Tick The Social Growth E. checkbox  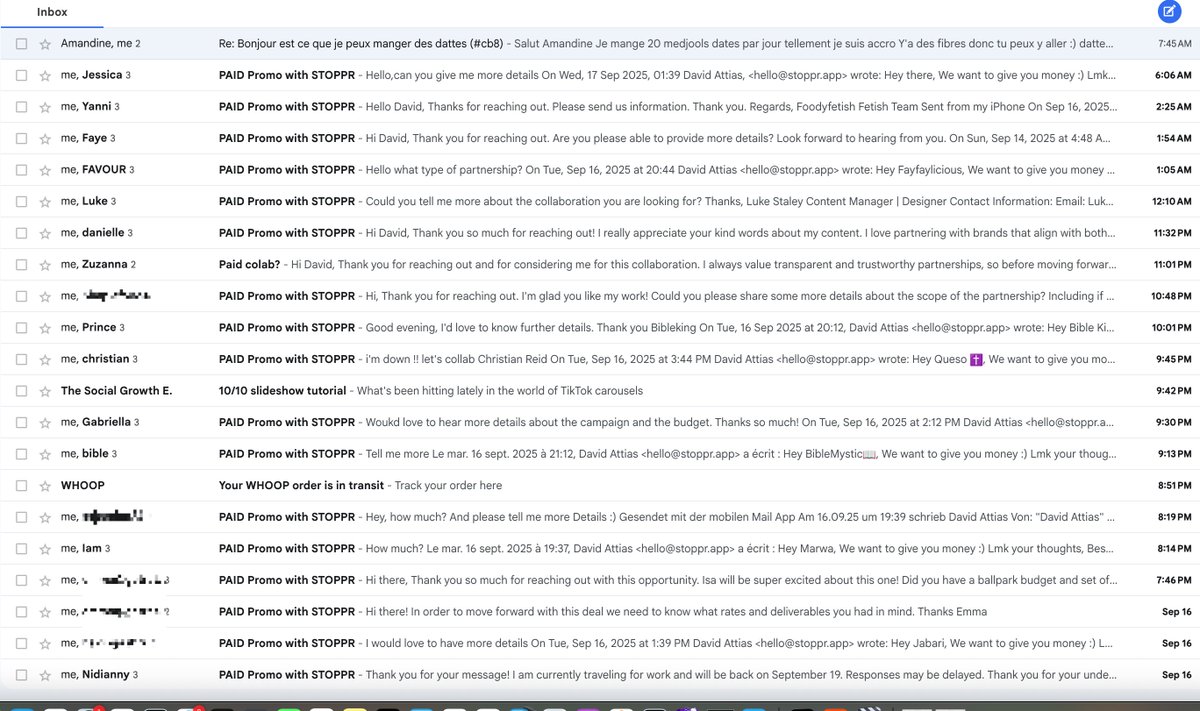(x=22, y=391)
